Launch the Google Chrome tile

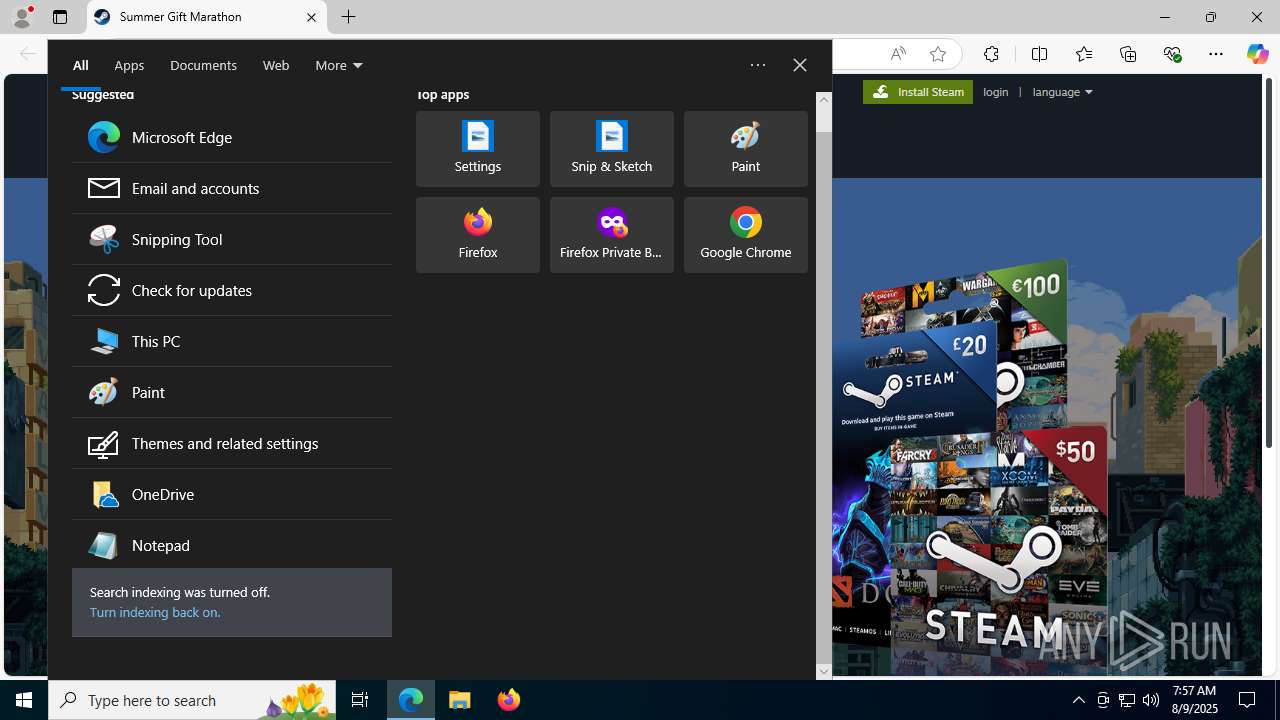coord(746,235)
